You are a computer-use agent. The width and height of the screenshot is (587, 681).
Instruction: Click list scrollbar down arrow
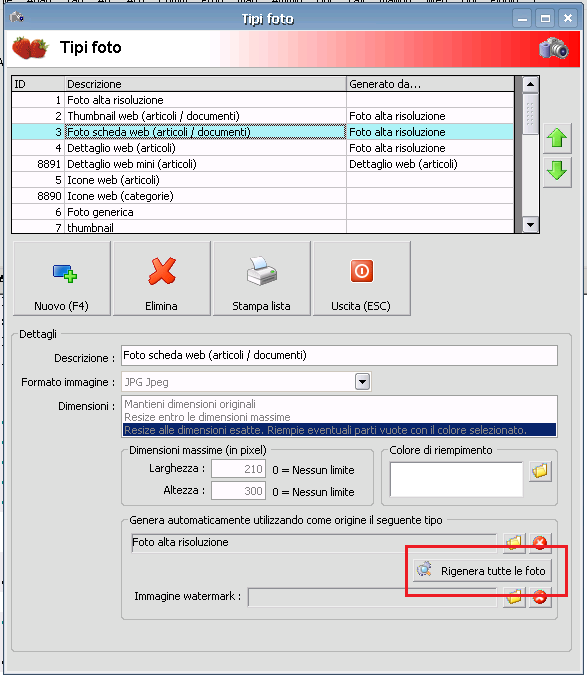pos(530,225)
